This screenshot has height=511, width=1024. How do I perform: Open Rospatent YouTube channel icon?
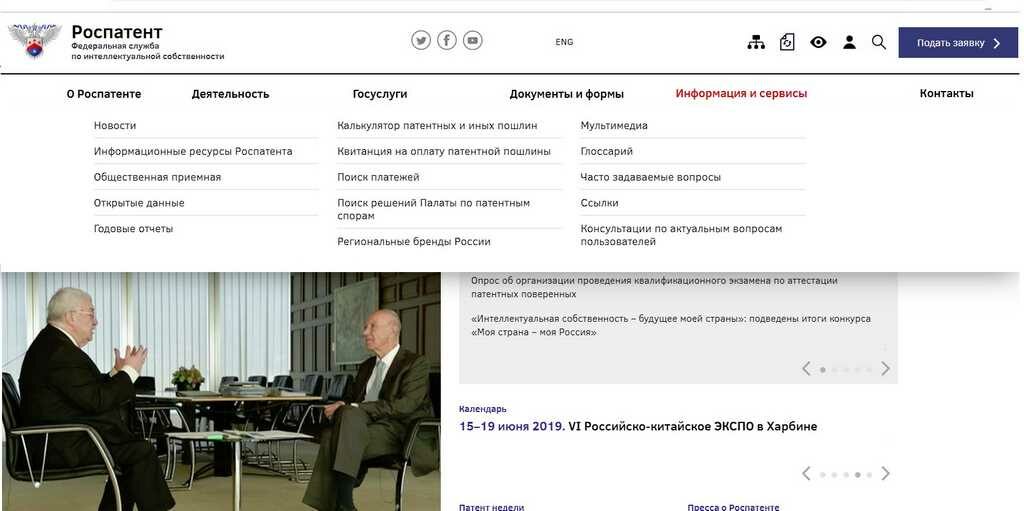[473, 41]
